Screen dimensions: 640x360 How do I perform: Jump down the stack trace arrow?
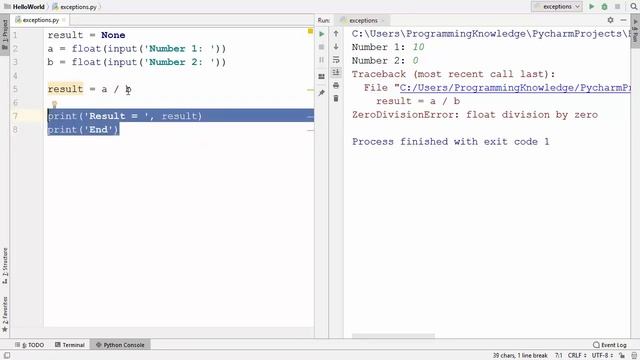click(x=336, y=47)
